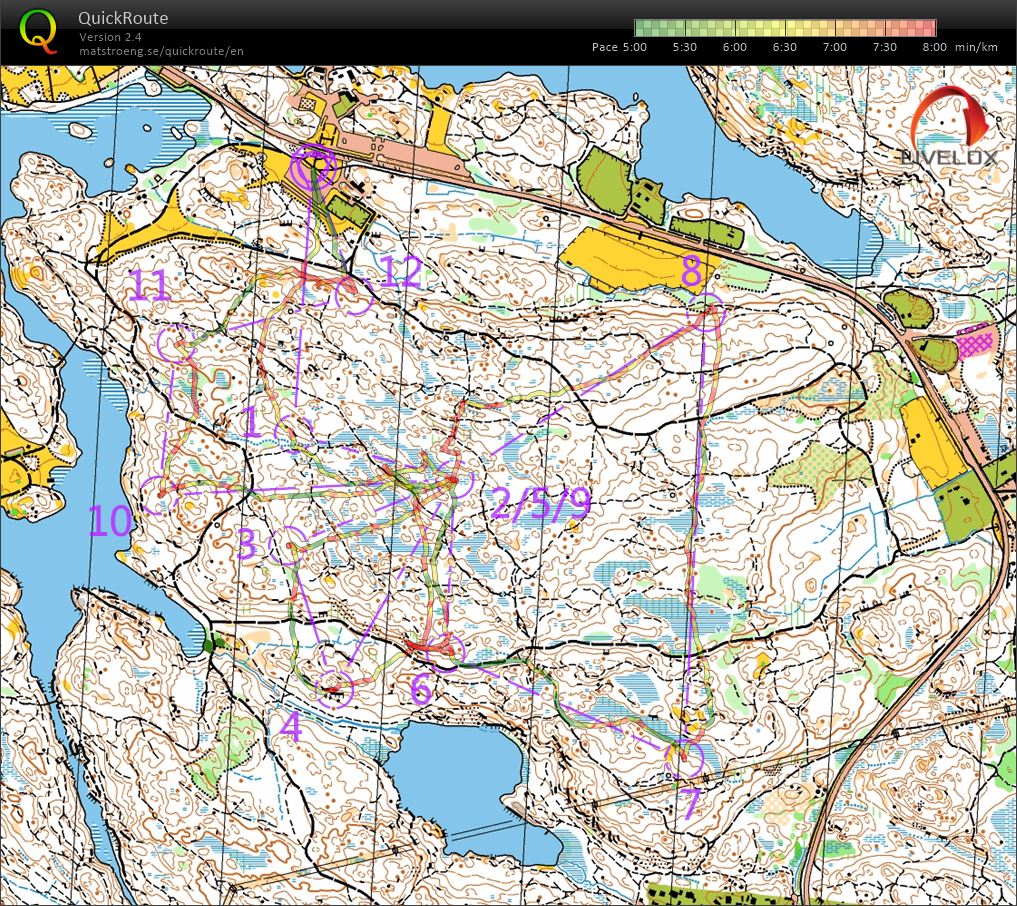The image size is (1017, 906).
Task: Select control circle number 1
Action: 296,434
